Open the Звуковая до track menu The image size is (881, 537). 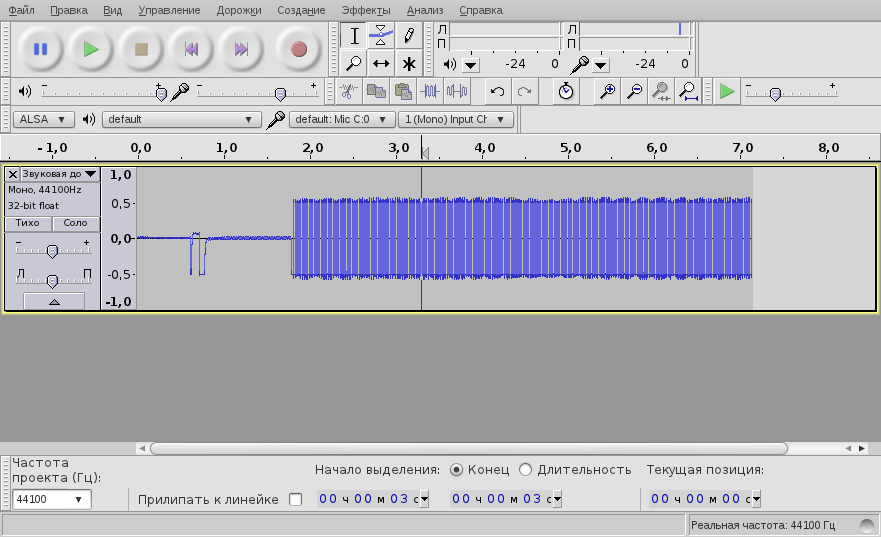60,174
